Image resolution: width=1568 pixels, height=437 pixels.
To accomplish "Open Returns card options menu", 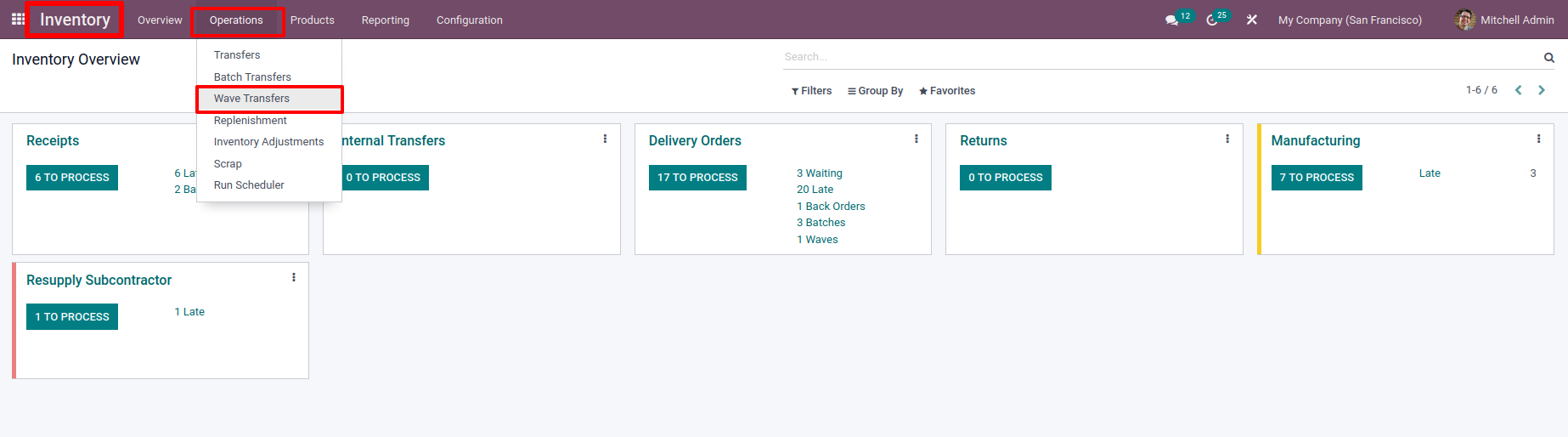I will [1227, 139].
